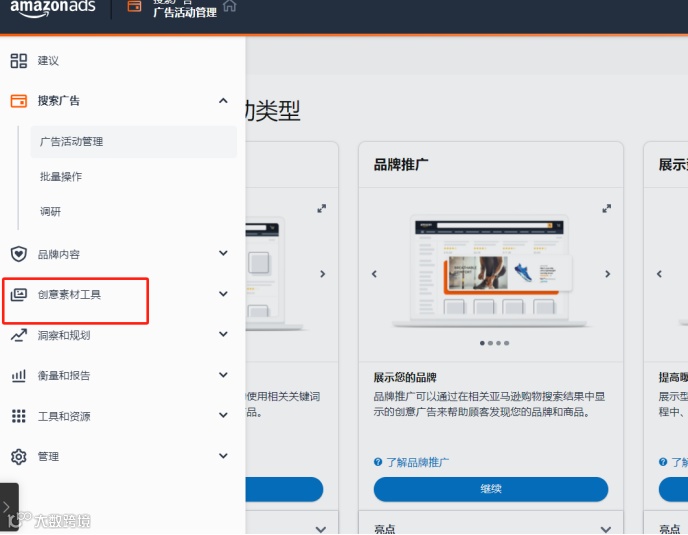Click the 品牌推广 card title
This screenshot has height=535, width=688.
coord(401,165)
